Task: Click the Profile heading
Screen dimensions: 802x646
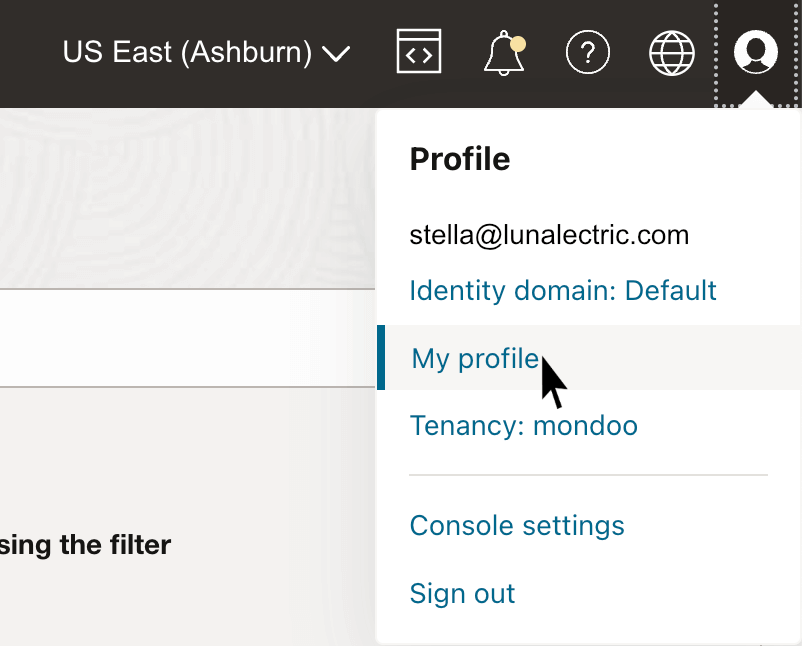Action: tap(460, 158)
